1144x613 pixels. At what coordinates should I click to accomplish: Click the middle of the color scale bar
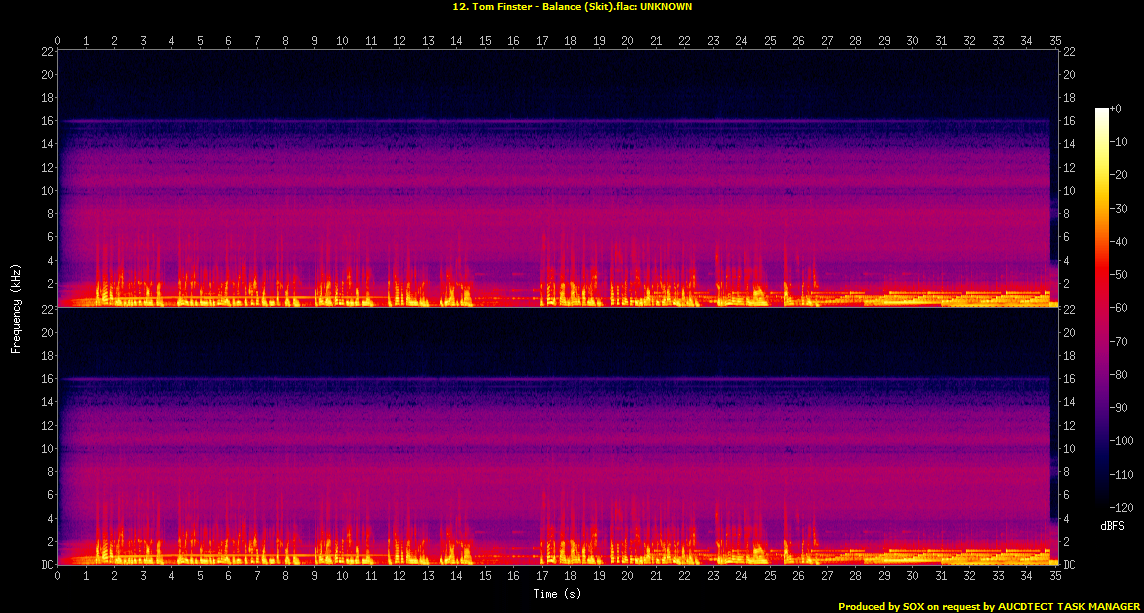1102,309
